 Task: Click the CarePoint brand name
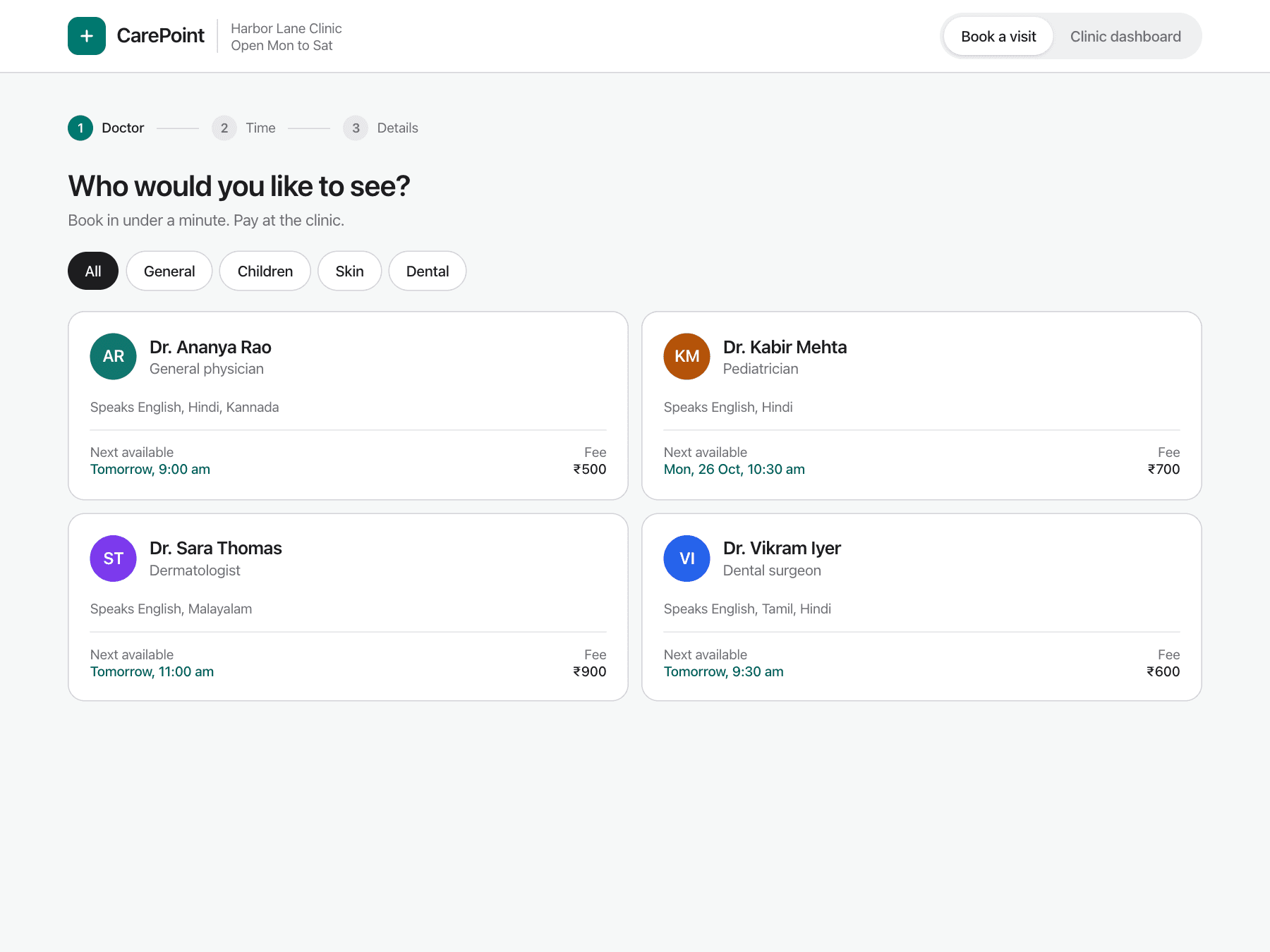pos(160,36)
